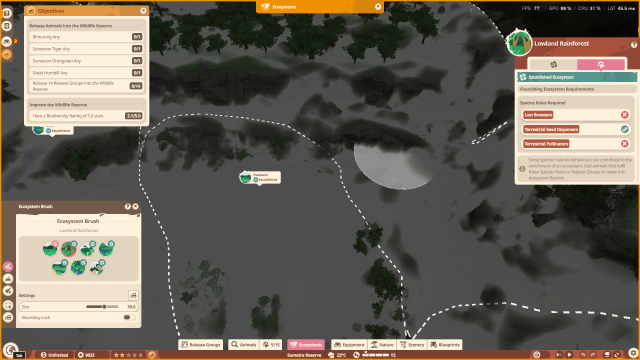Click the icon right of the star rating
This screenshot has height=360, width=640.
point(152,355)
